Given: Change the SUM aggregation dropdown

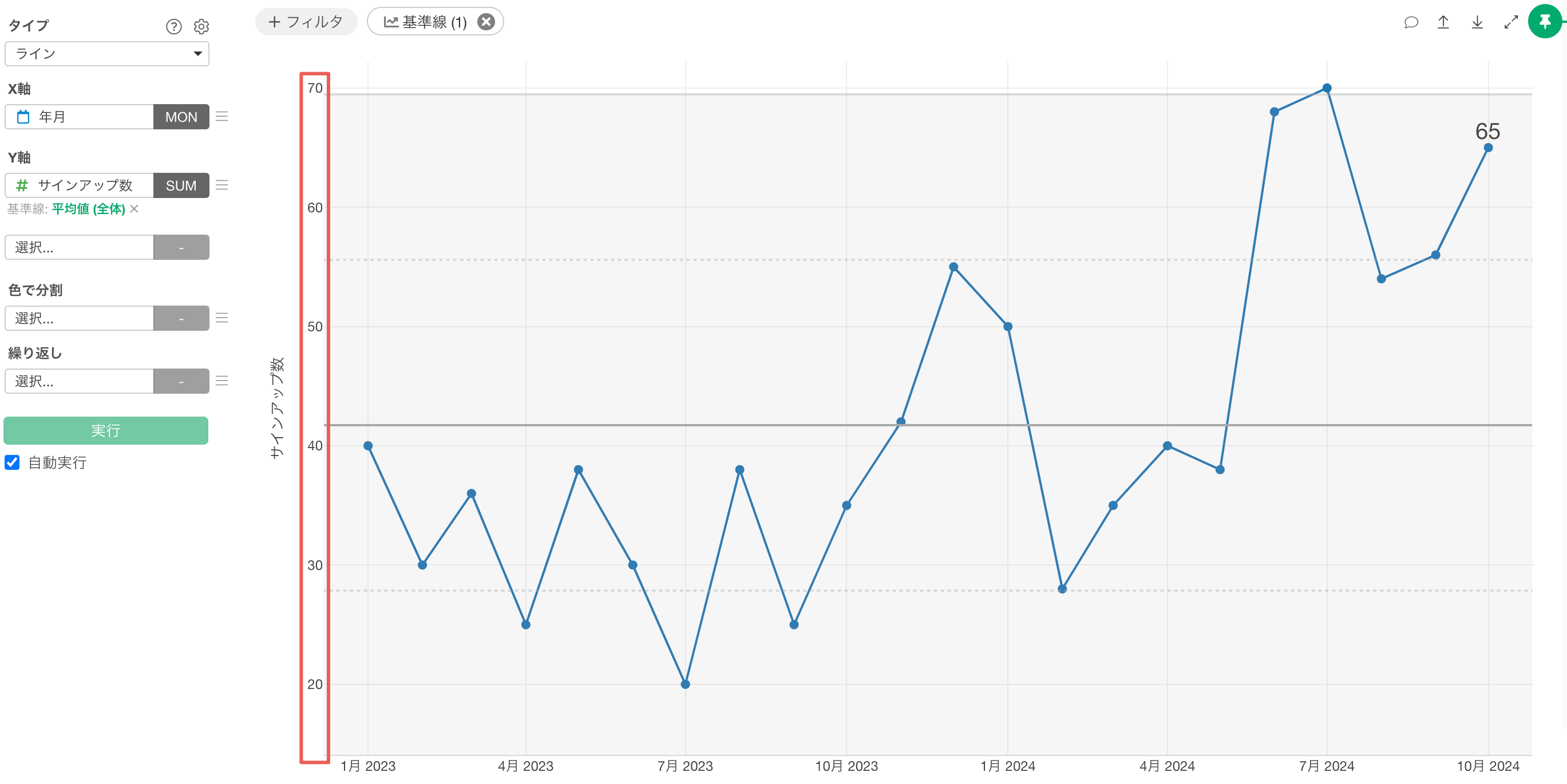Looking at the screenshot, I should point(181,185).
